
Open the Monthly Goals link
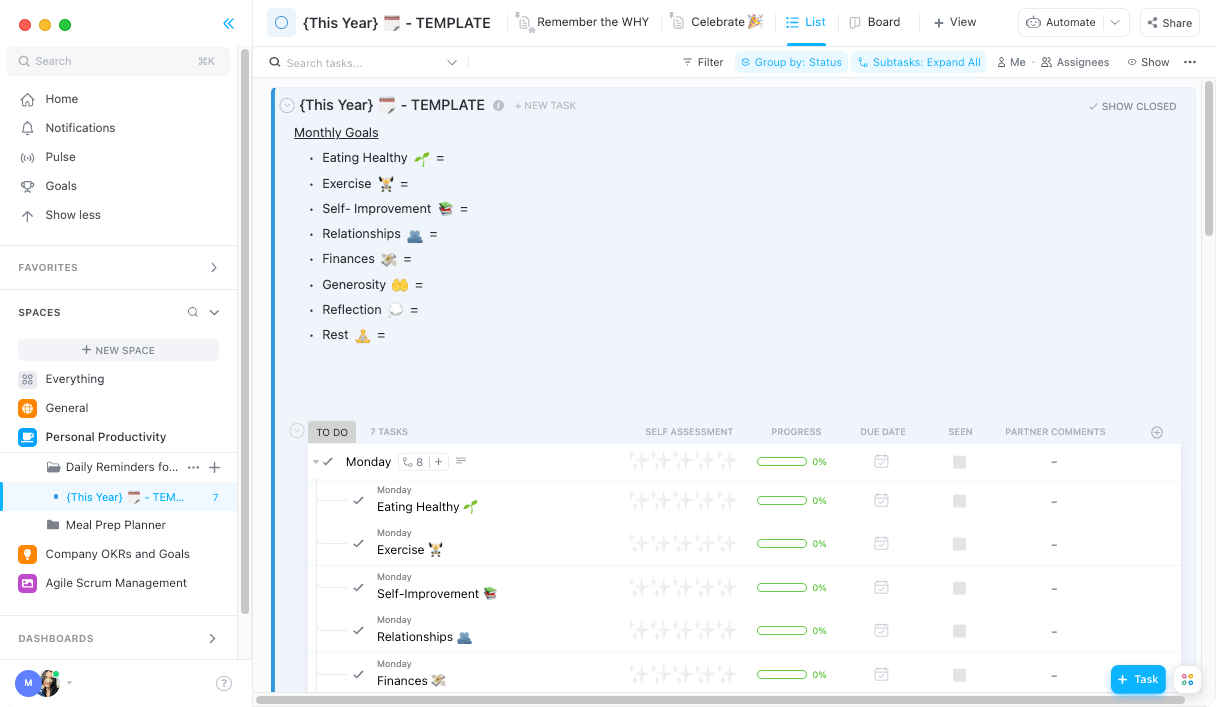click(x=336, y=132)
